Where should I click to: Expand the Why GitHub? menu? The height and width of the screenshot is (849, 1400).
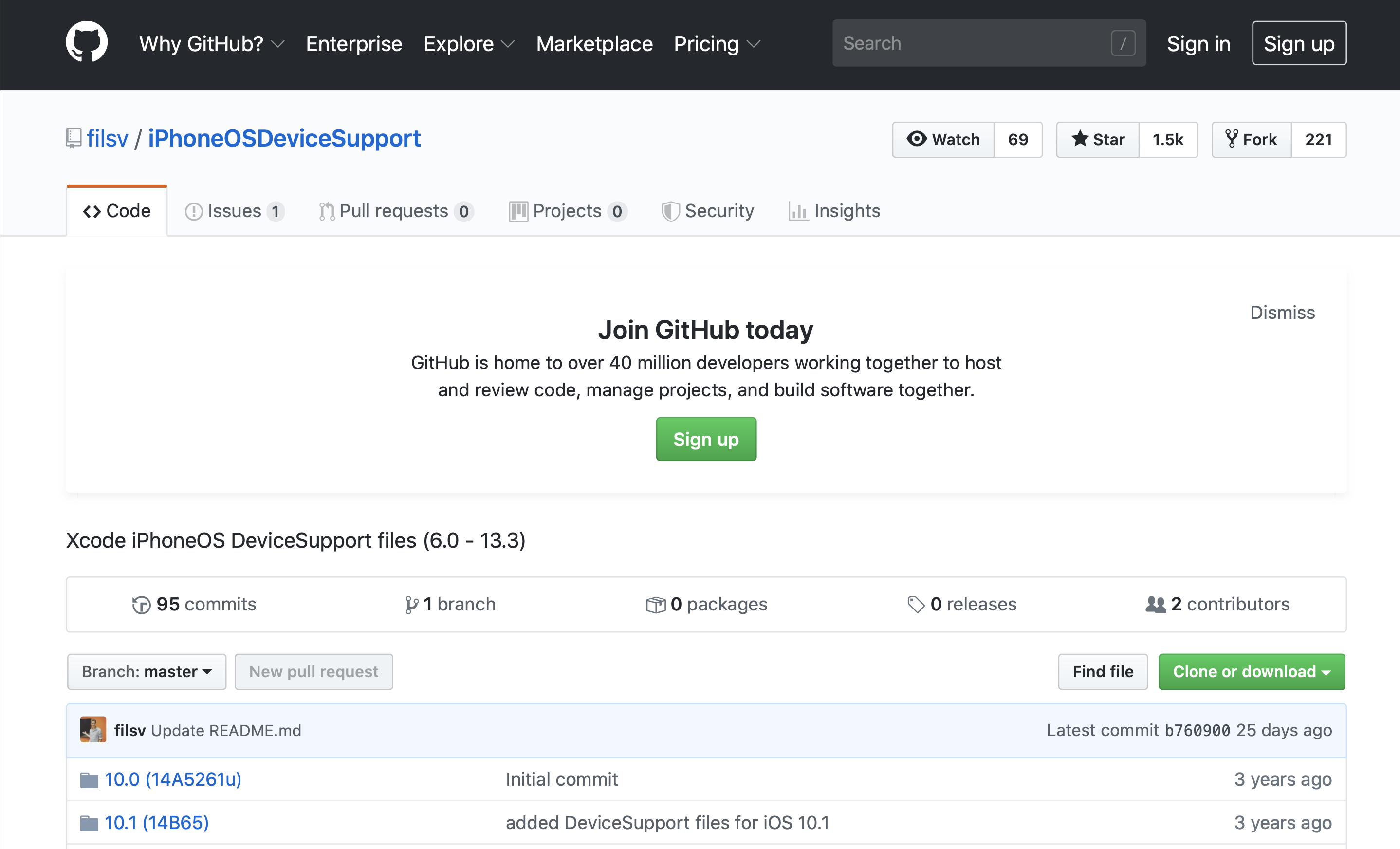click(211, 44)
